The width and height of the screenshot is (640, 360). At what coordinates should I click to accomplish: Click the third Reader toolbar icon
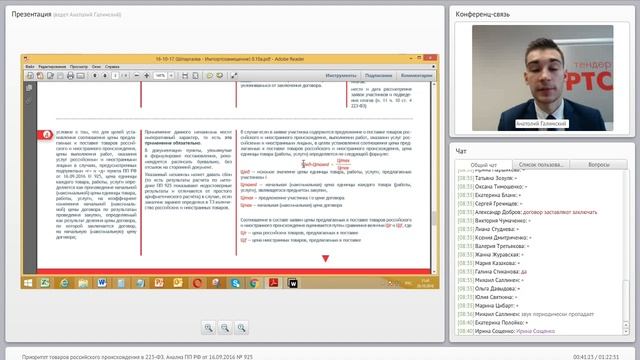50,76
